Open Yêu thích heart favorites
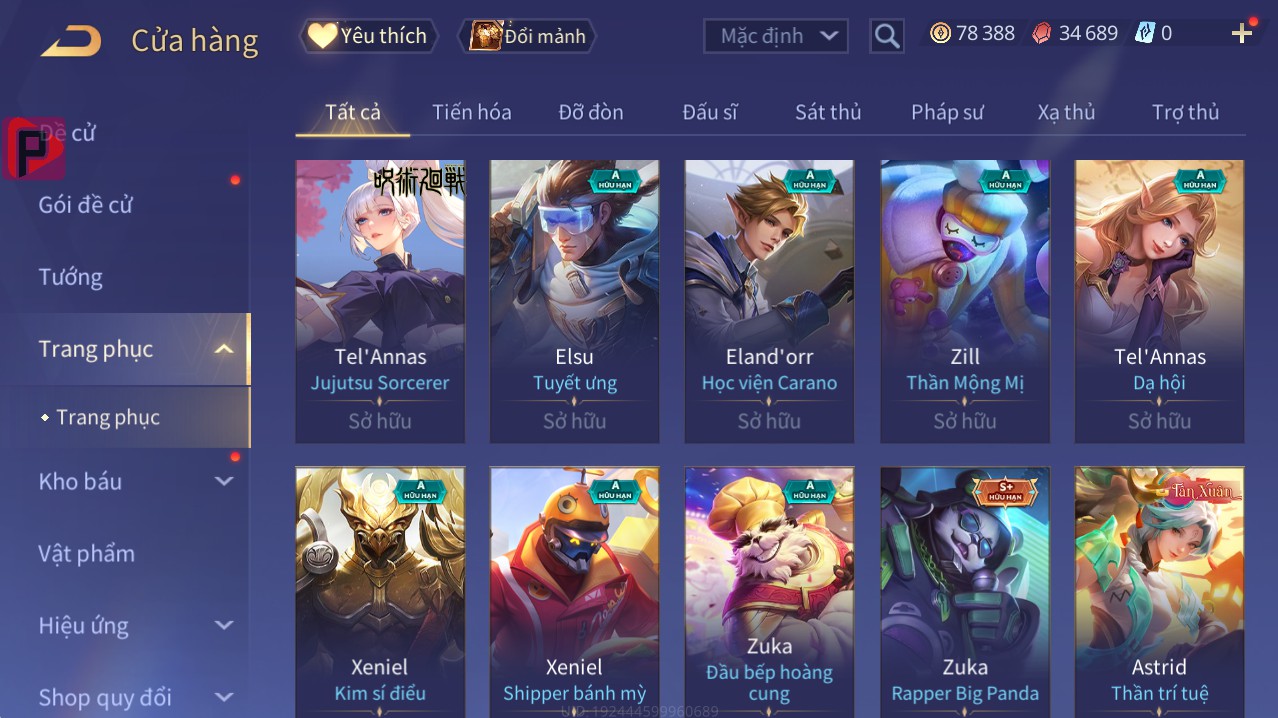The image size is (1278, 718). tap(368, 36)
